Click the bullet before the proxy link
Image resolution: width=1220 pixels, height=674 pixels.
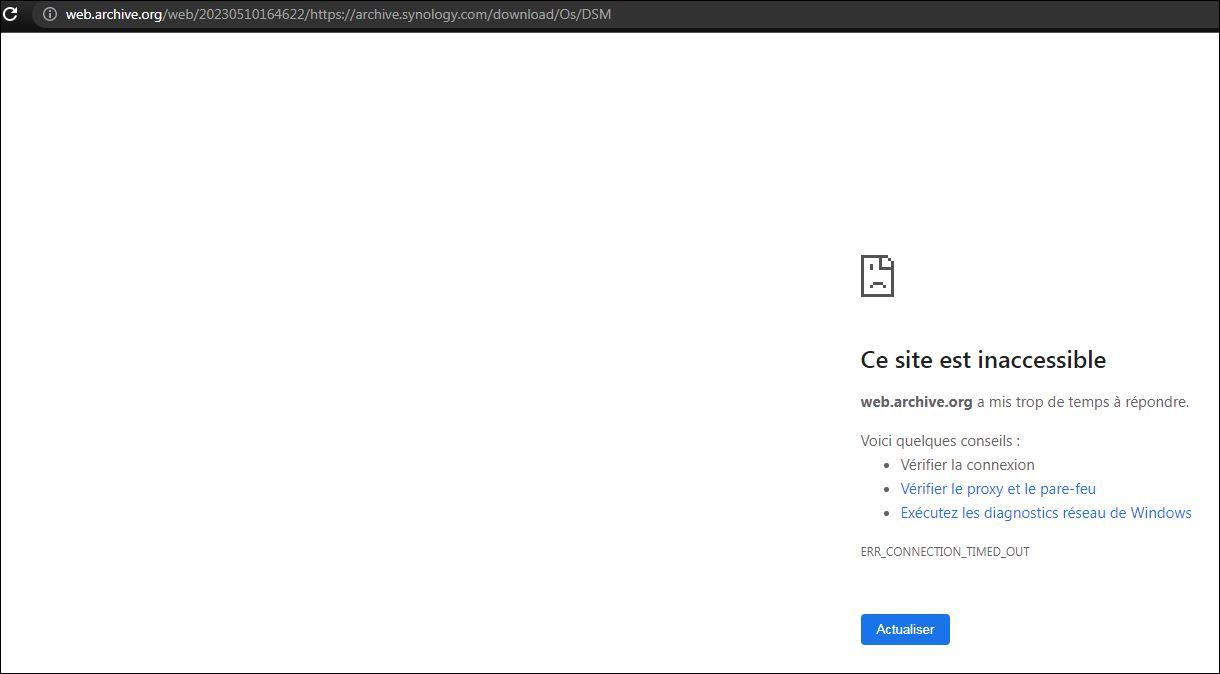pyautogui.click(x=888, y=489)
